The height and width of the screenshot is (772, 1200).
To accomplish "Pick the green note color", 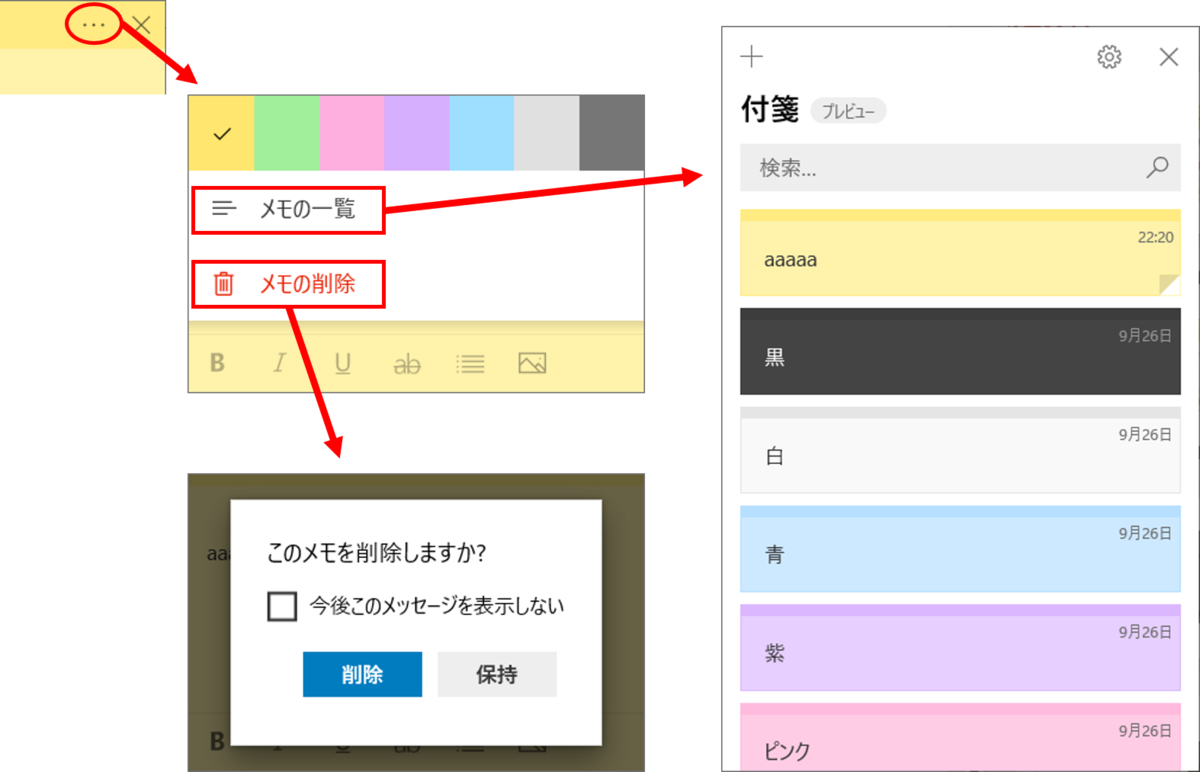I will [286, 133].
